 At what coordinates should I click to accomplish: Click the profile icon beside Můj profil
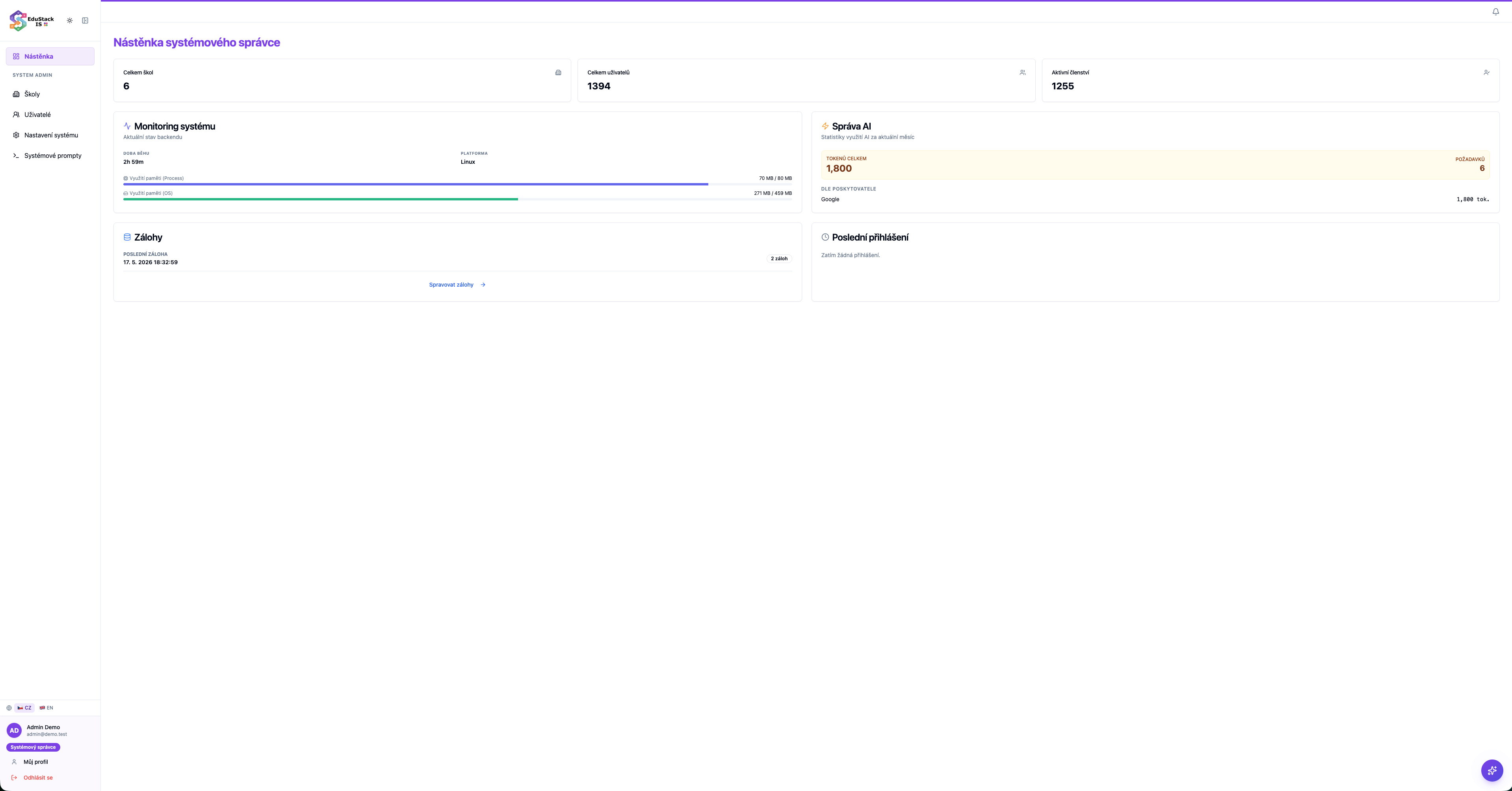pyautogui.click(x=14, y=761)
